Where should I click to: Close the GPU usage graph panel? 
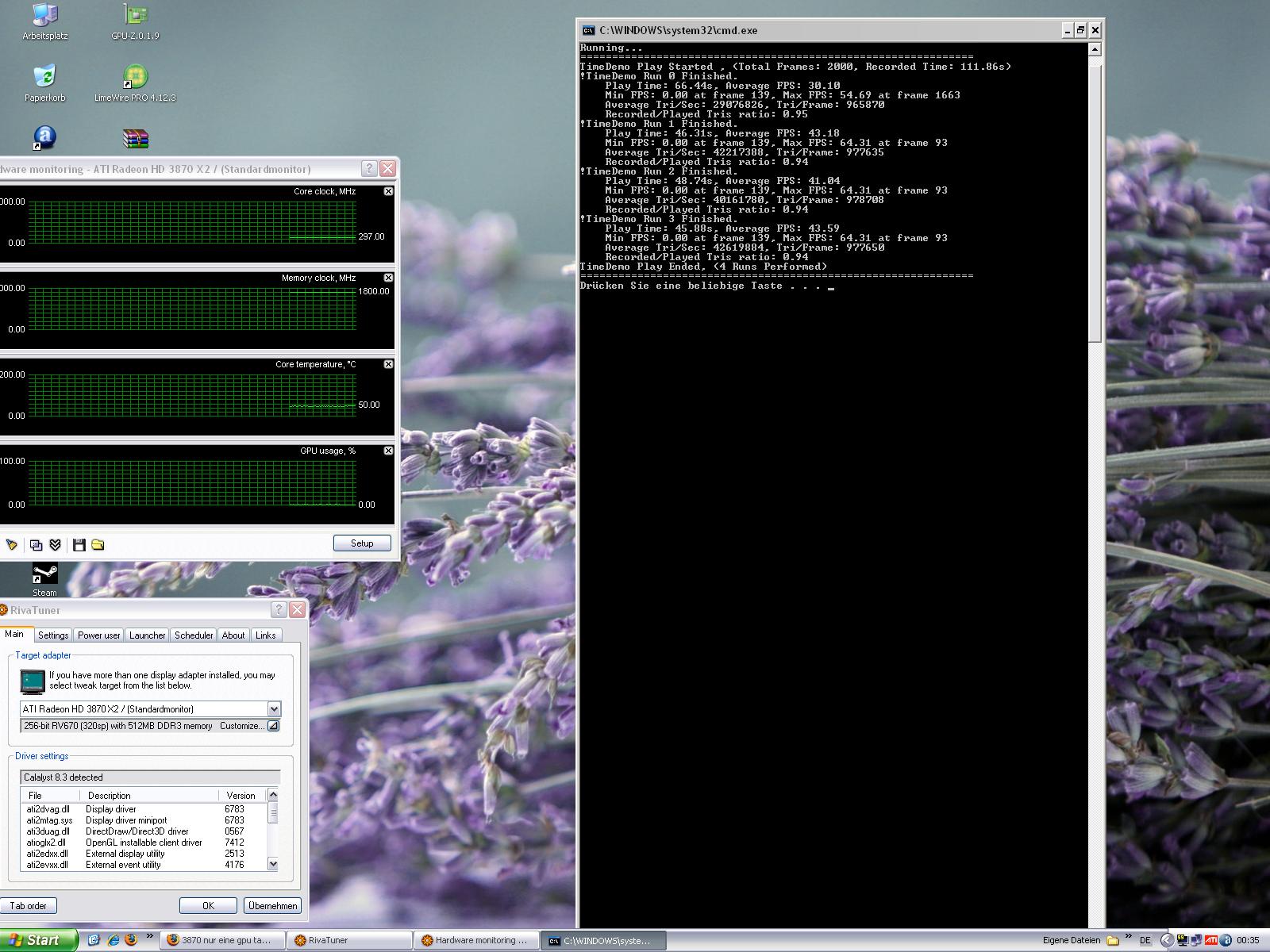tap(388, 451)
